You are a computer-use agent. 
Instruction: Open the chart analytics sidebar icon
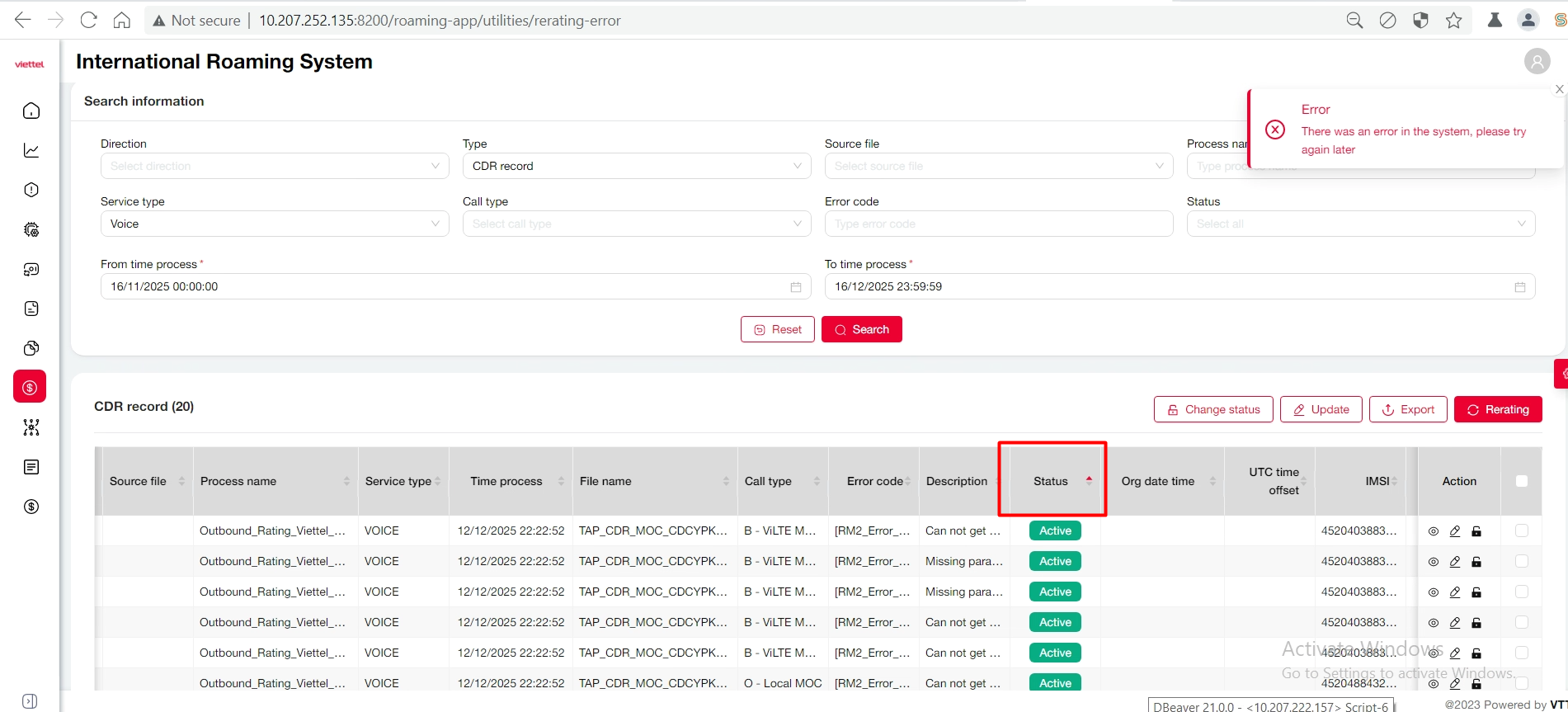[x=31, y=150]
